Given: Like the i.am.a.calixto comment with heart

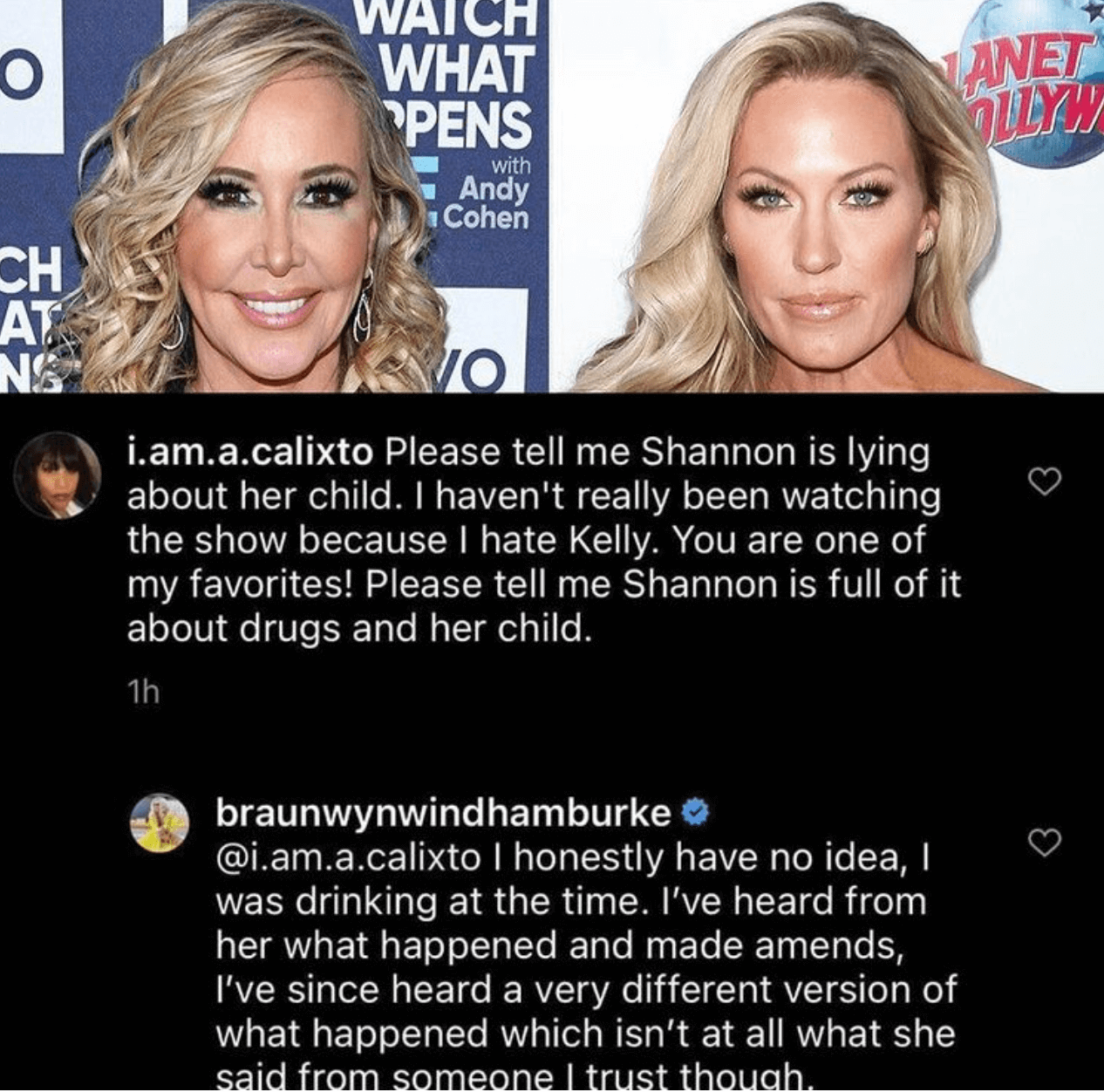Looking at the screenshot, I should [x=1045, y=480].
